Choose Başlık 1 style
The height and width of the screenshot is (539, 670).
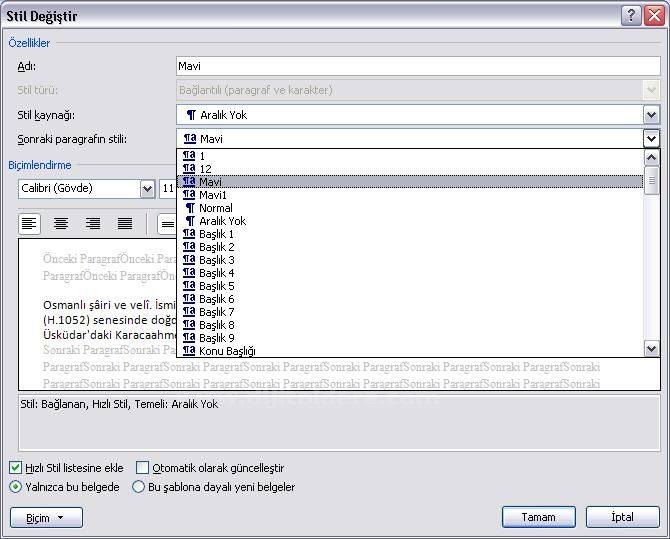tap(410, 234)
